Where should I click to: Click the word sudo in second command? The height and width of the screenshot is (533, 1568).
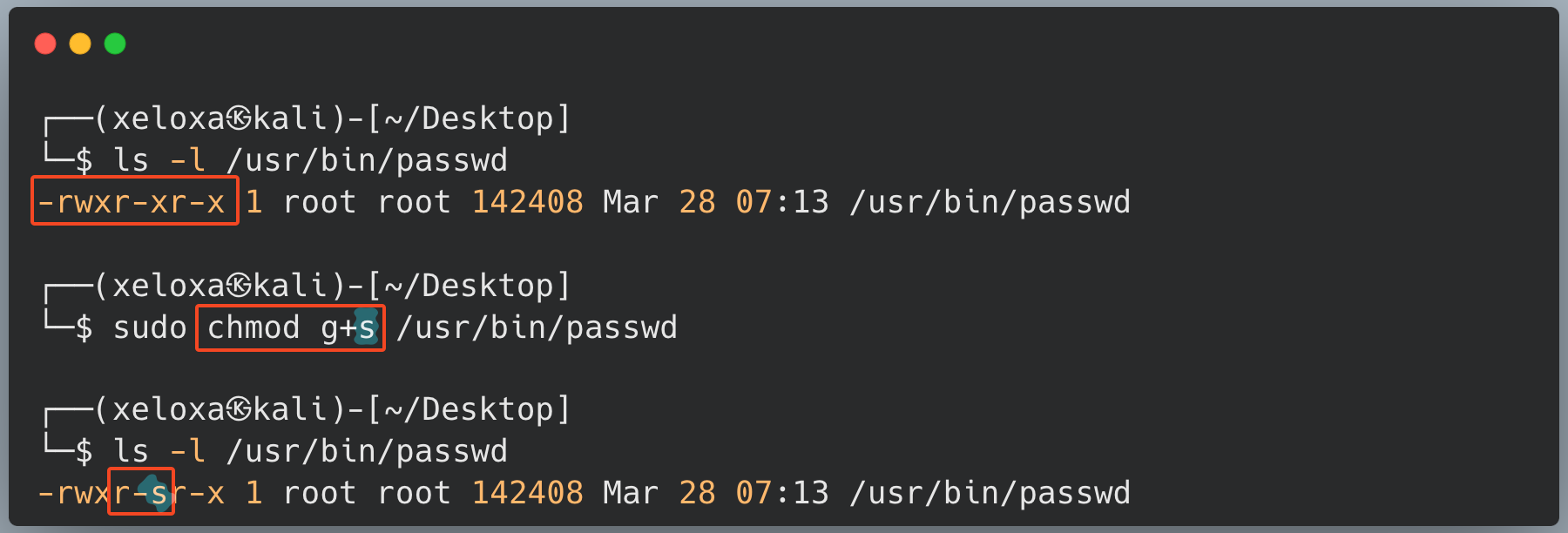[150, 327]
